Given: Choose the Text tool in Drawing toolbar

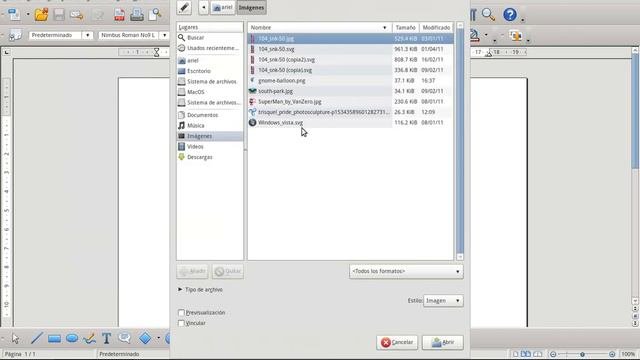Looking at the screenshot, I should 107,338.
